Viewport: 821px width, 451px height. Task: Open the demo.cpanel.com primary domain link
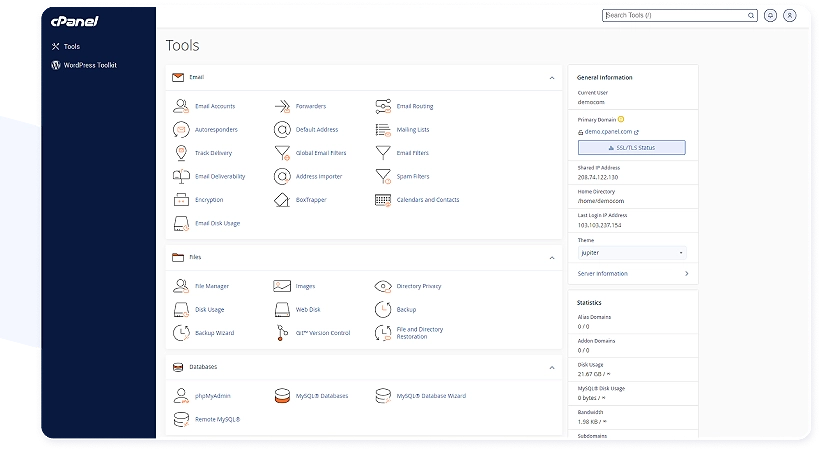tap(608, 132)
